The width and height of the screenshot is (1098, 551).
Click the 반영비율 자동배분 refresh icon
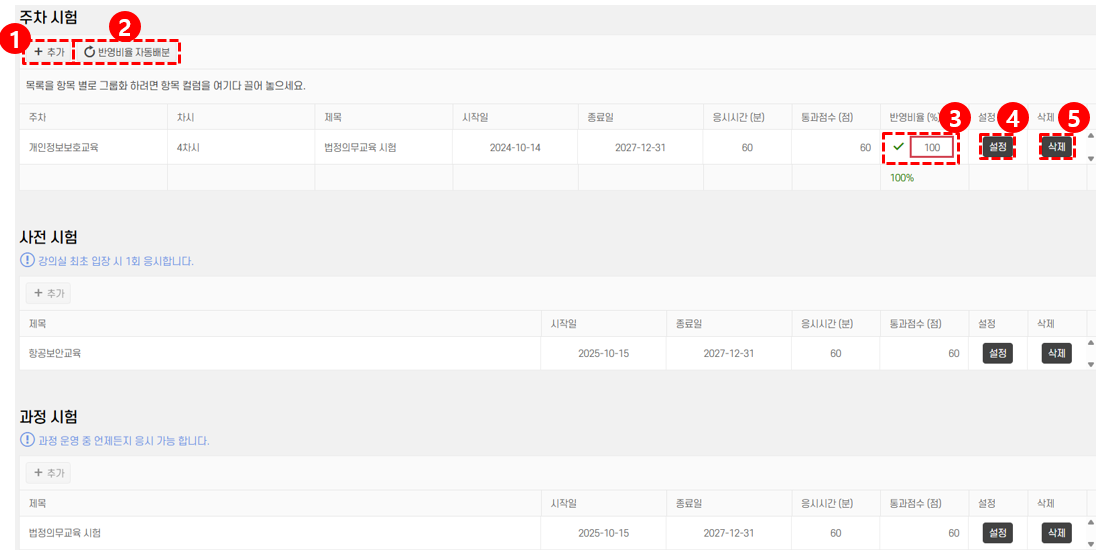click(x=90, y=51)
